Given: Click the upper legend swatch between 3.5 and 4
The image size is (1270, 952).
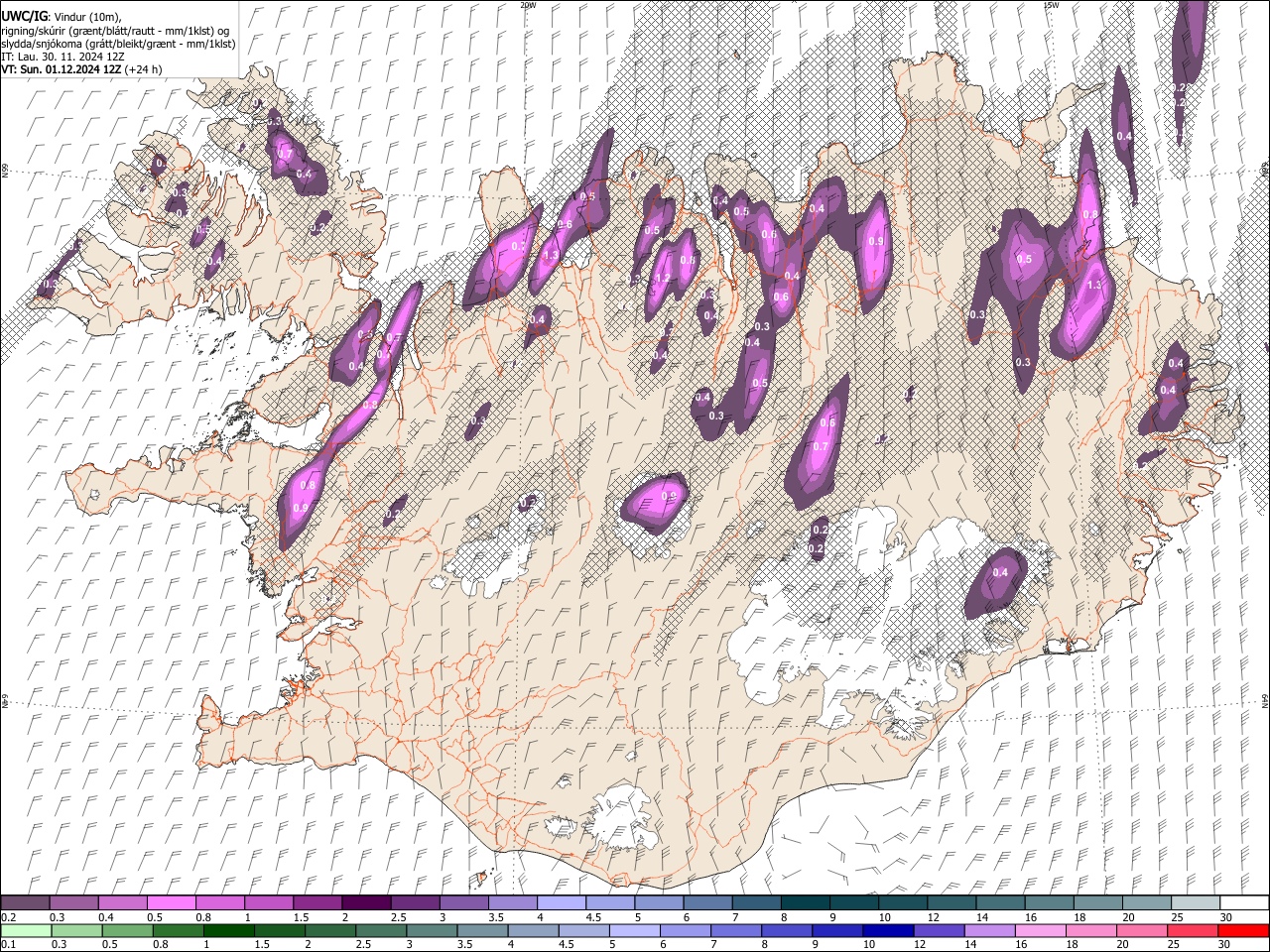Looking at the screenshot, I should coord(512,902).
